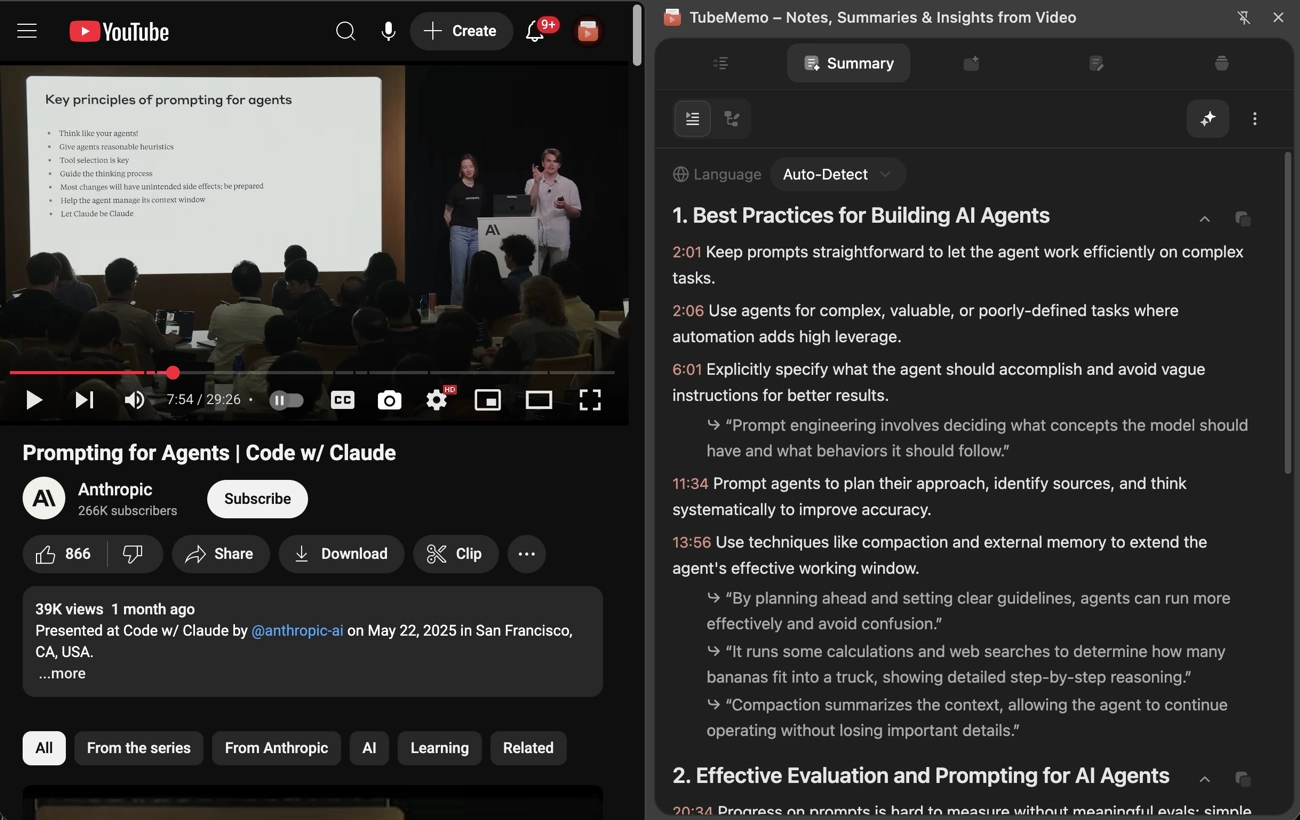1300x820 pixels.
Task: Download the video
Action: point(341,554)
